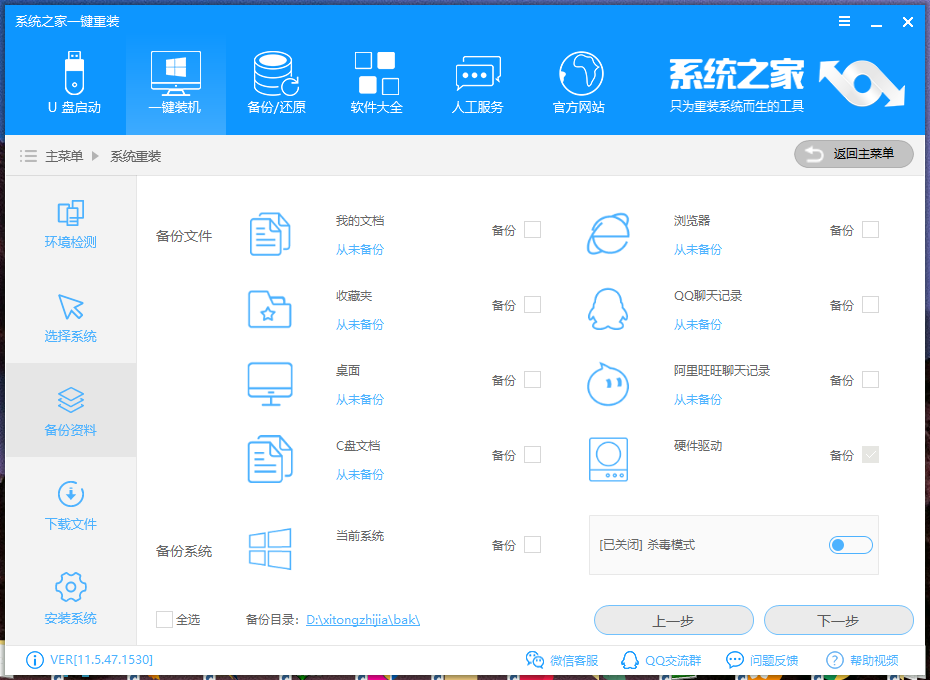Open 官方网站 tab
This screenshot has height=680, width=930.
tap(579, 83)
